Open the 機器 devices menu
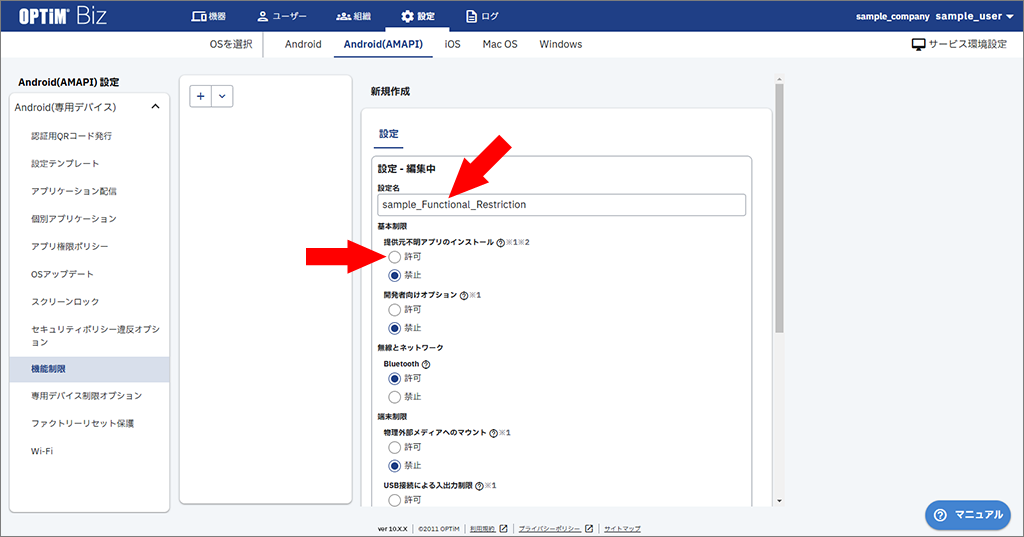This screenshot has width=1024, height=537. pyautogui.click(x=208, y=16)
